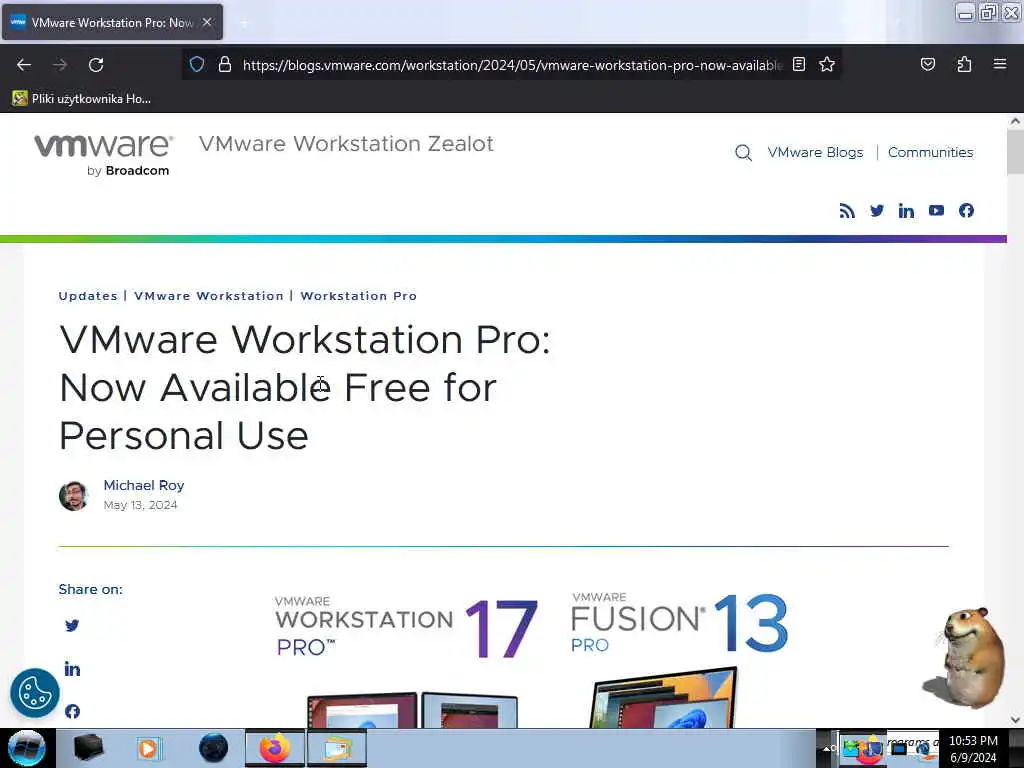1024x768 pixels.
Task: View site security lock information
Action: (x=225, y=64)
